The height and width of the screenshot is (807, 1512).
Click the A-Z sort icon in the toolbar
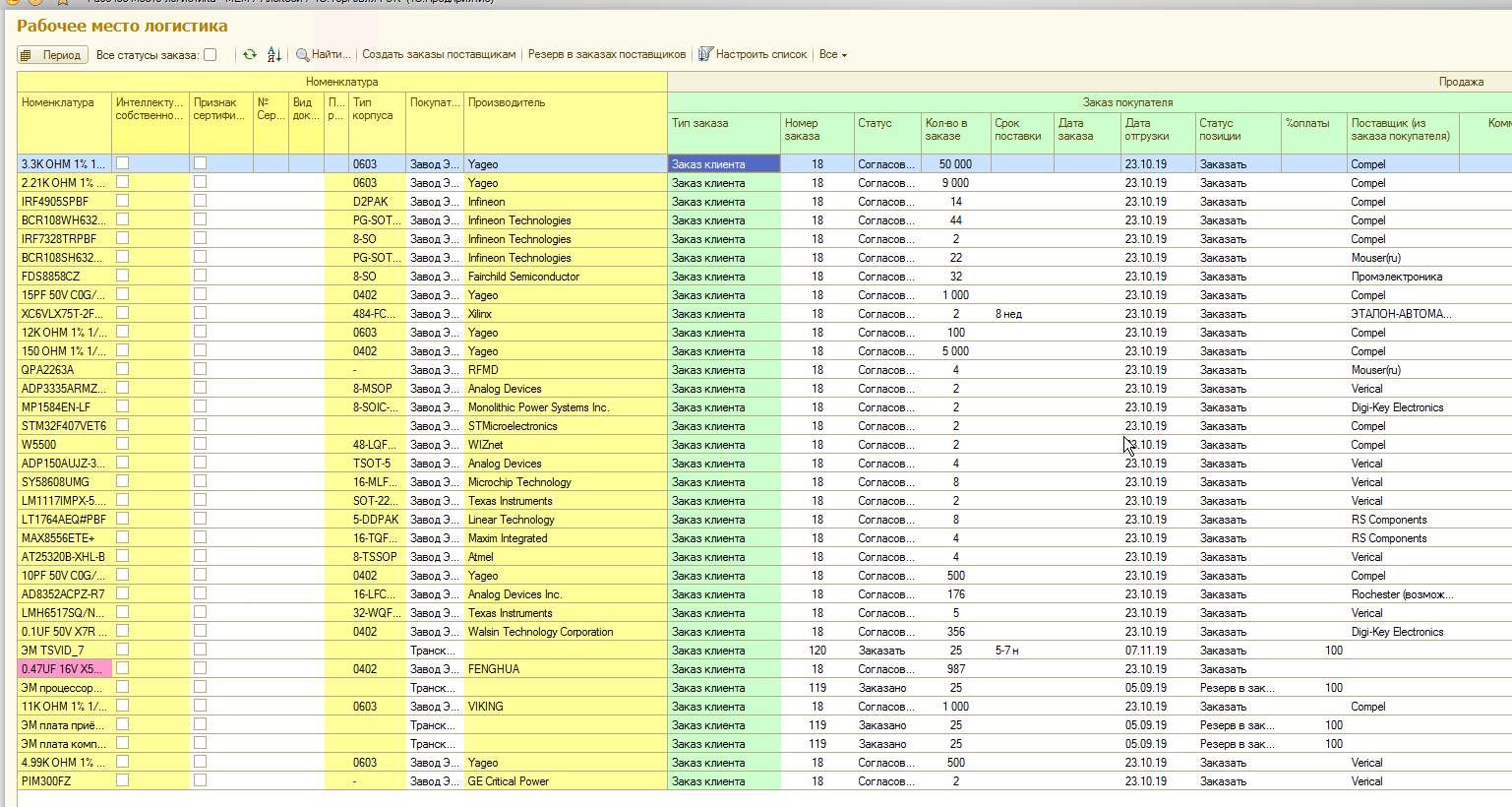pyautogui.click(x=274, y=55)
